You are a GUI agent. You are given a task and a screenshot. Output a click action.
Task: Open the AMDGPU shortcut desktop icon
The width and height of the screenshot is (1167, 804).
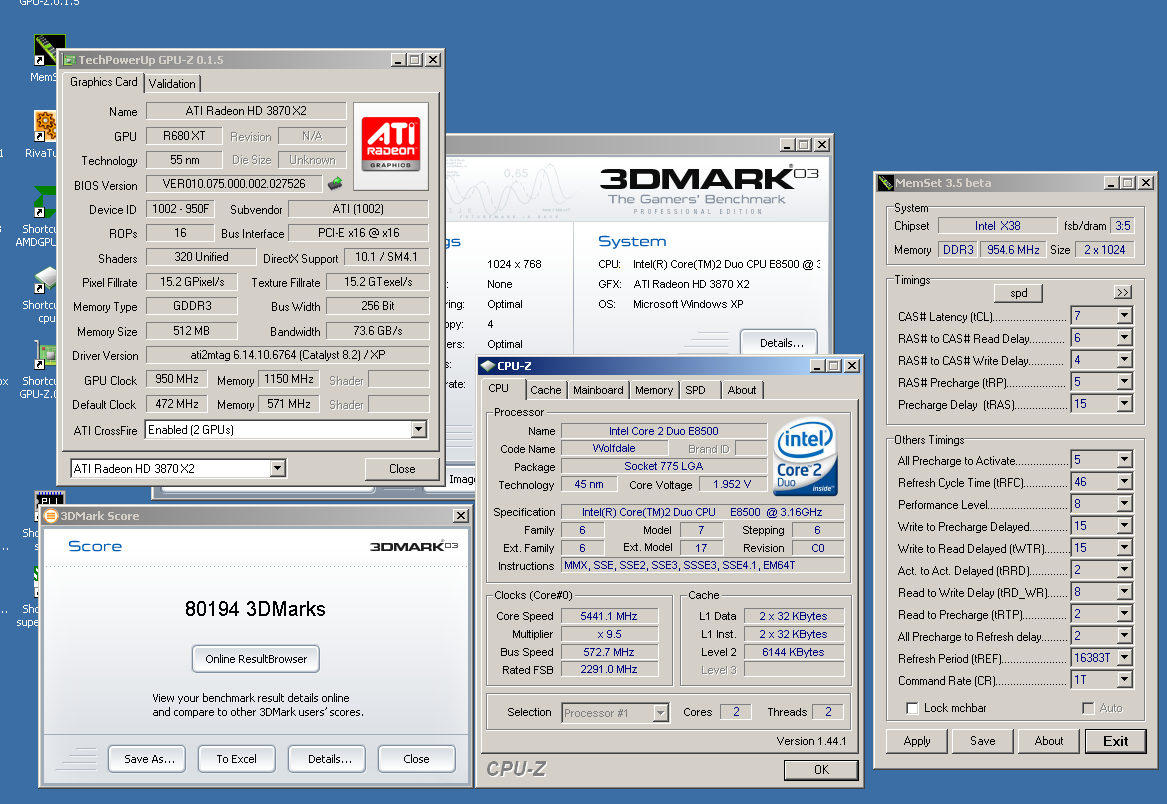pos(45,202)
